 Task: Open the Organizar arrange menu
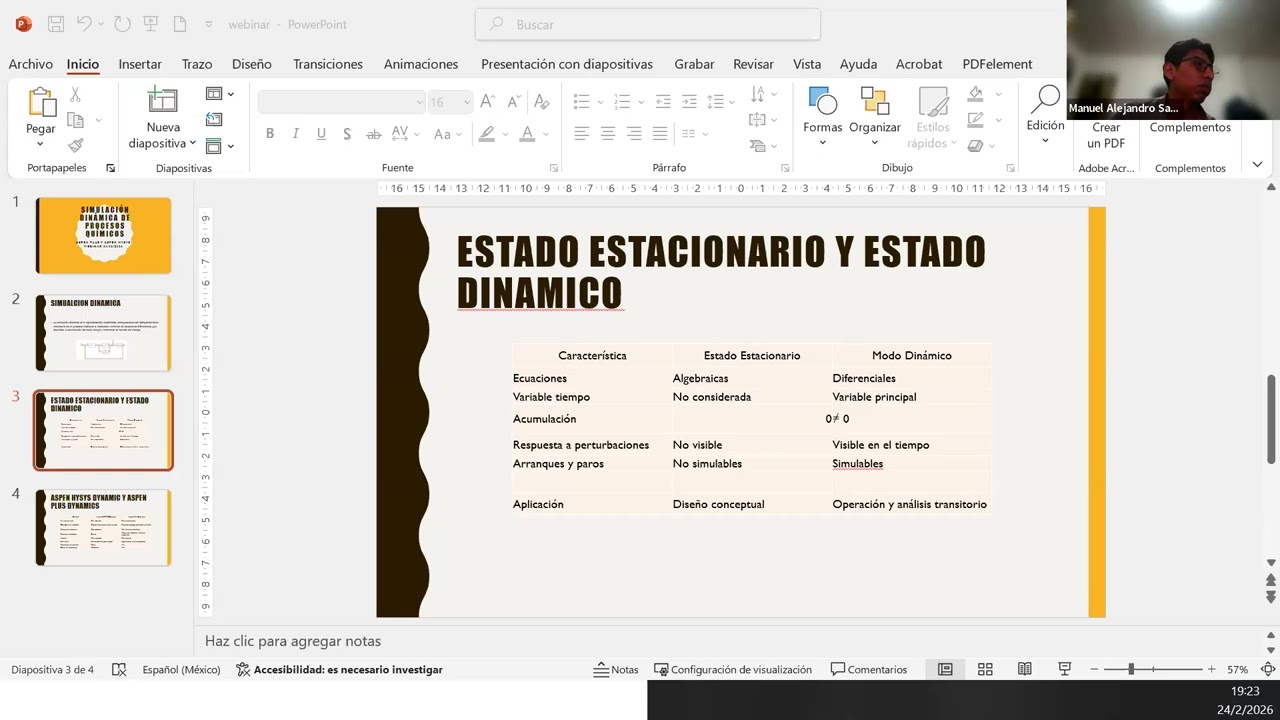(x=875, y=116)
